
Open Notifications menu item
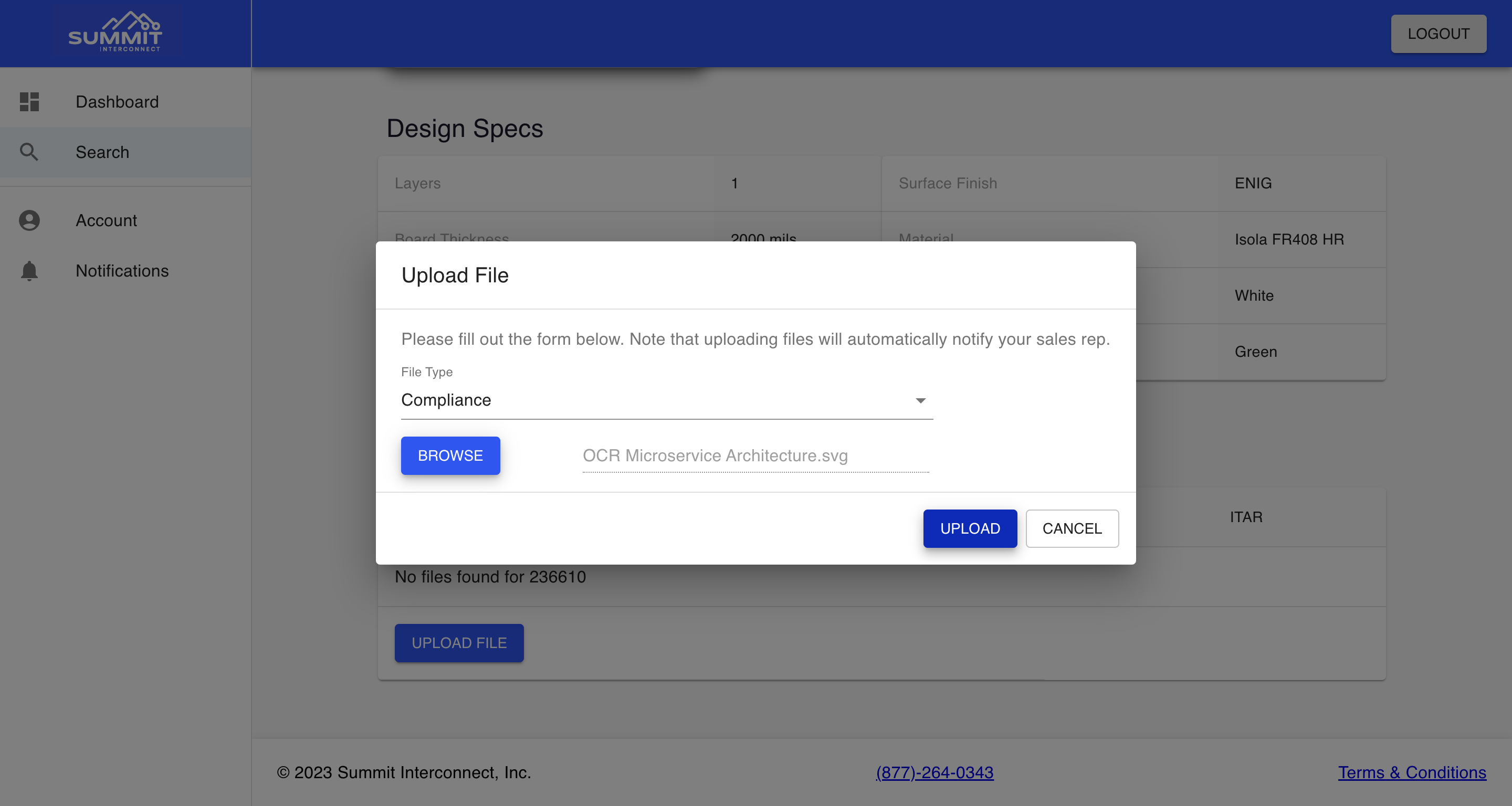coord(125,270)
